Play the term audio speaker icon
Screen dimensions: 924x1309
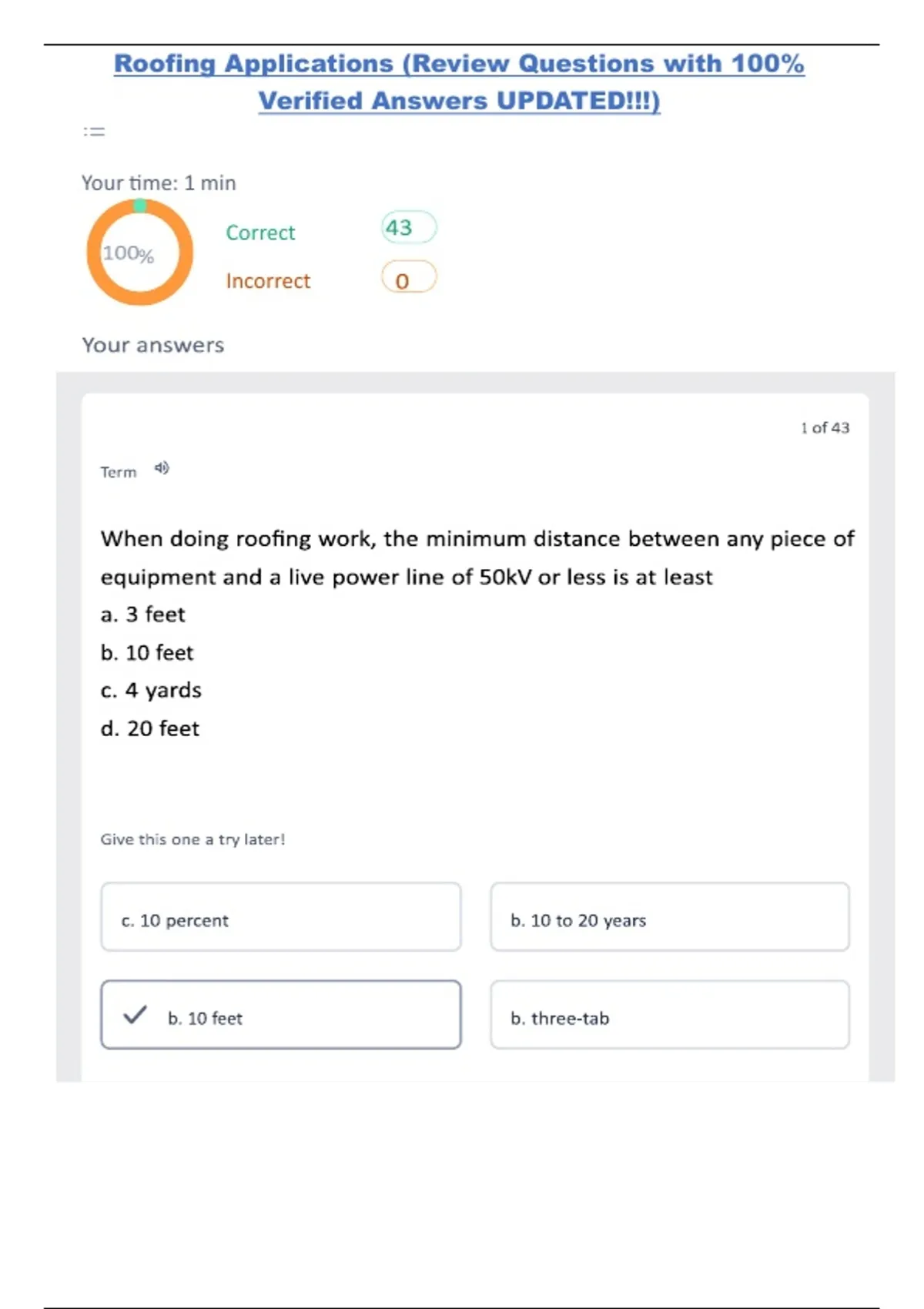point(162,468)
